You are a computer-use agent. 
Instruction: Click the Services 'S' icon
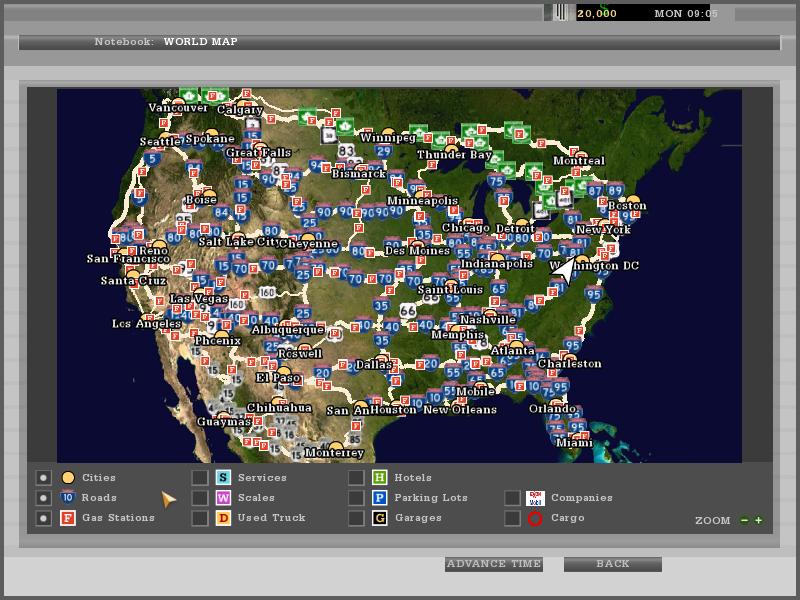click(x=223, y=478)
